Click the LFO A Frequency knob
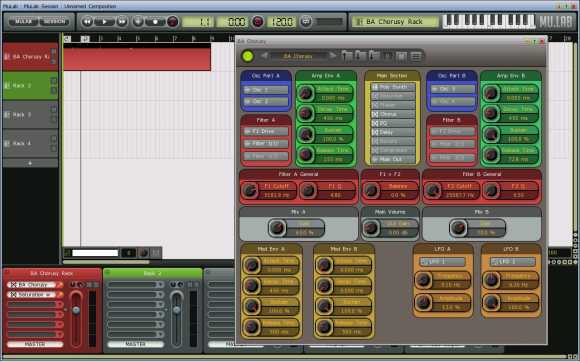580x362 pixels. coord(423,280)
